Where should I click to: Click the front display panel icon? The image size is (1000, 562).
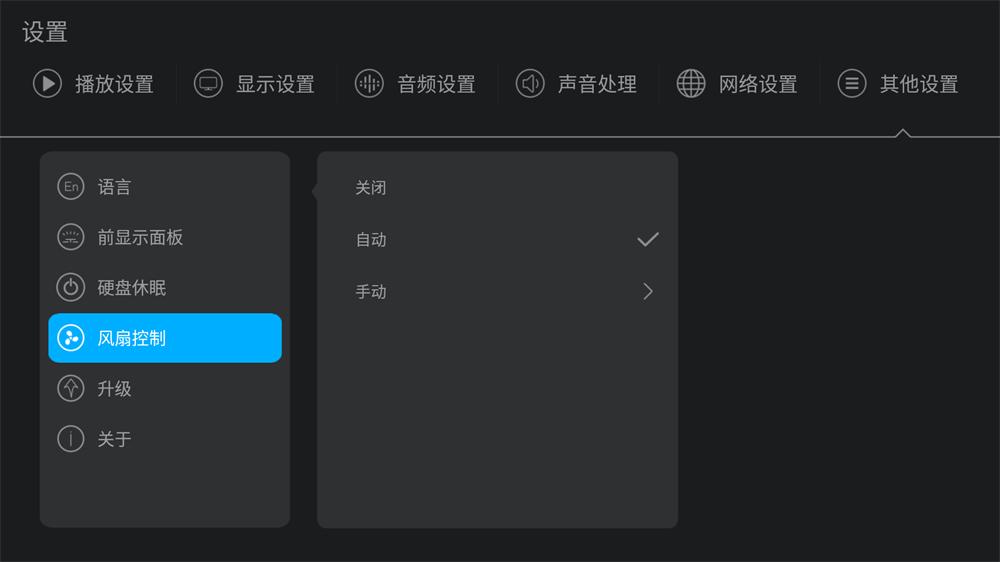71,237
